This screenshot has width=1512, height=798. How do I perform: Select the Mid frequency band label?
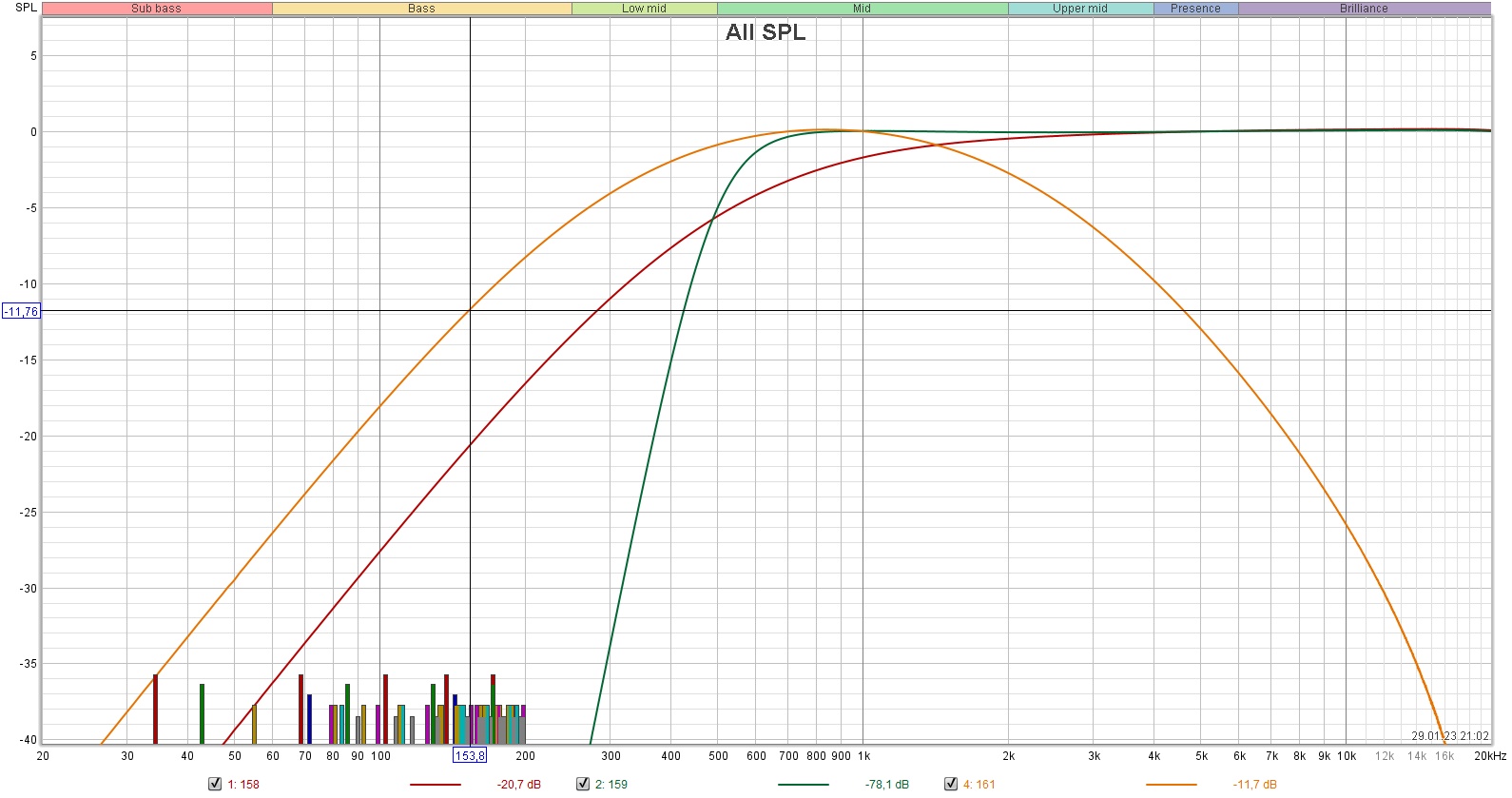(863, 9)
